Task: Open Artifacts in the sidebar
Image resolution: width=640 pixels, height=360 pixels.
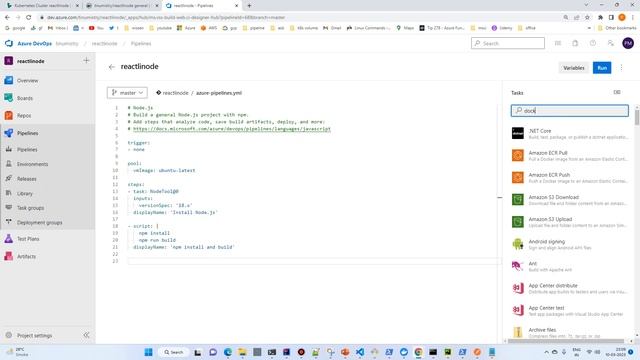Action: coord(26,256)
